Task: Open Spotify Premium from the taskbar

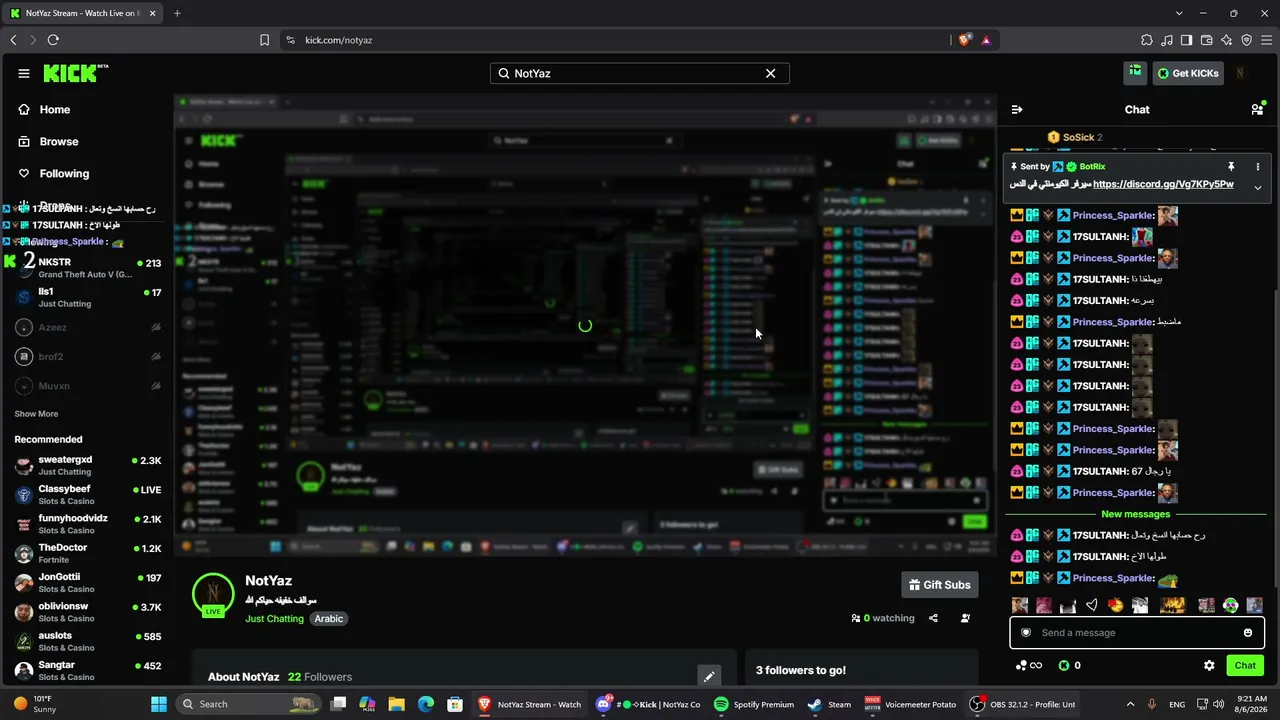Action: tap(754, 704)
